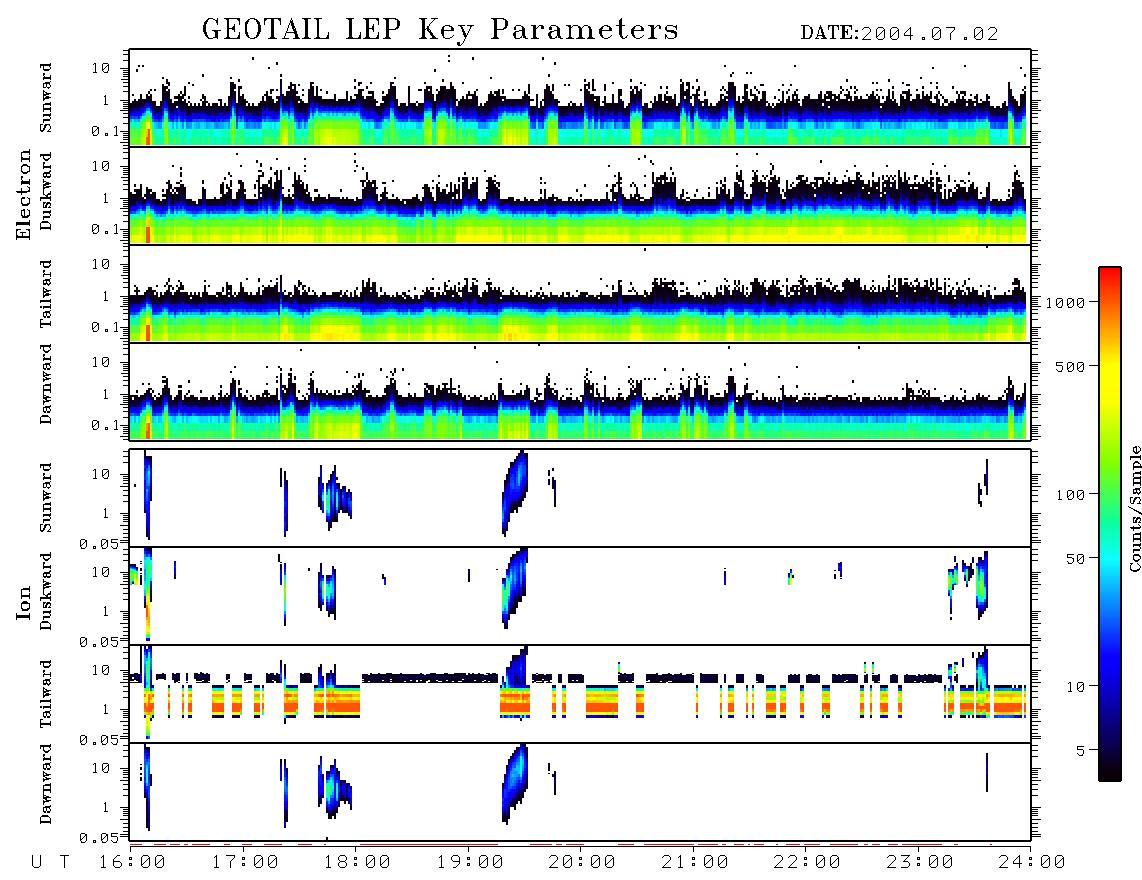Click the Electron group label

(x=24, y=194)
